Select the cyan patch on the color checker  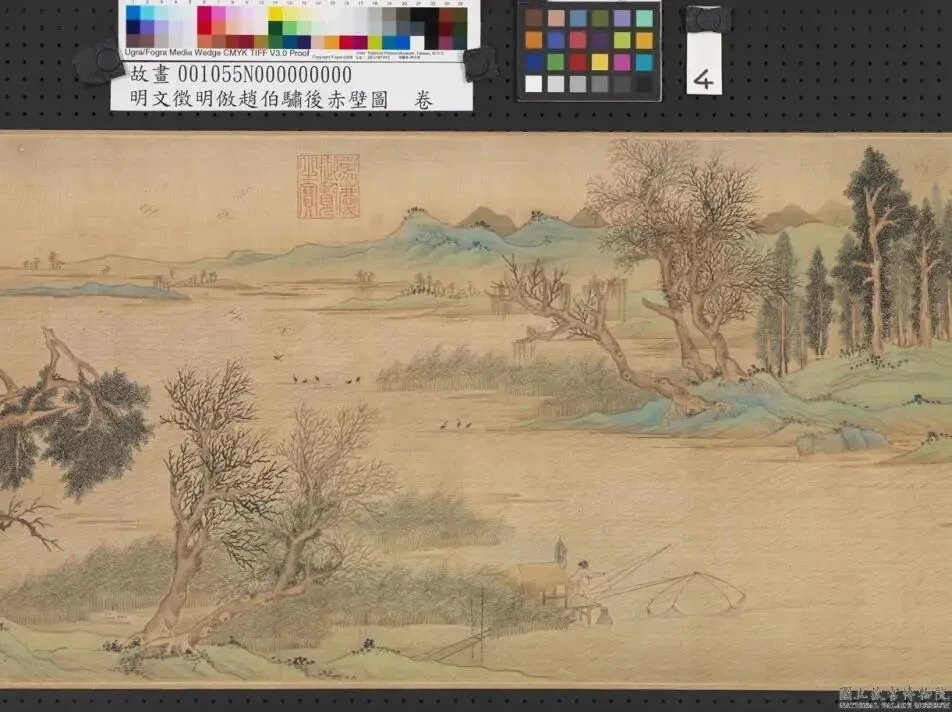click(644, 62)
